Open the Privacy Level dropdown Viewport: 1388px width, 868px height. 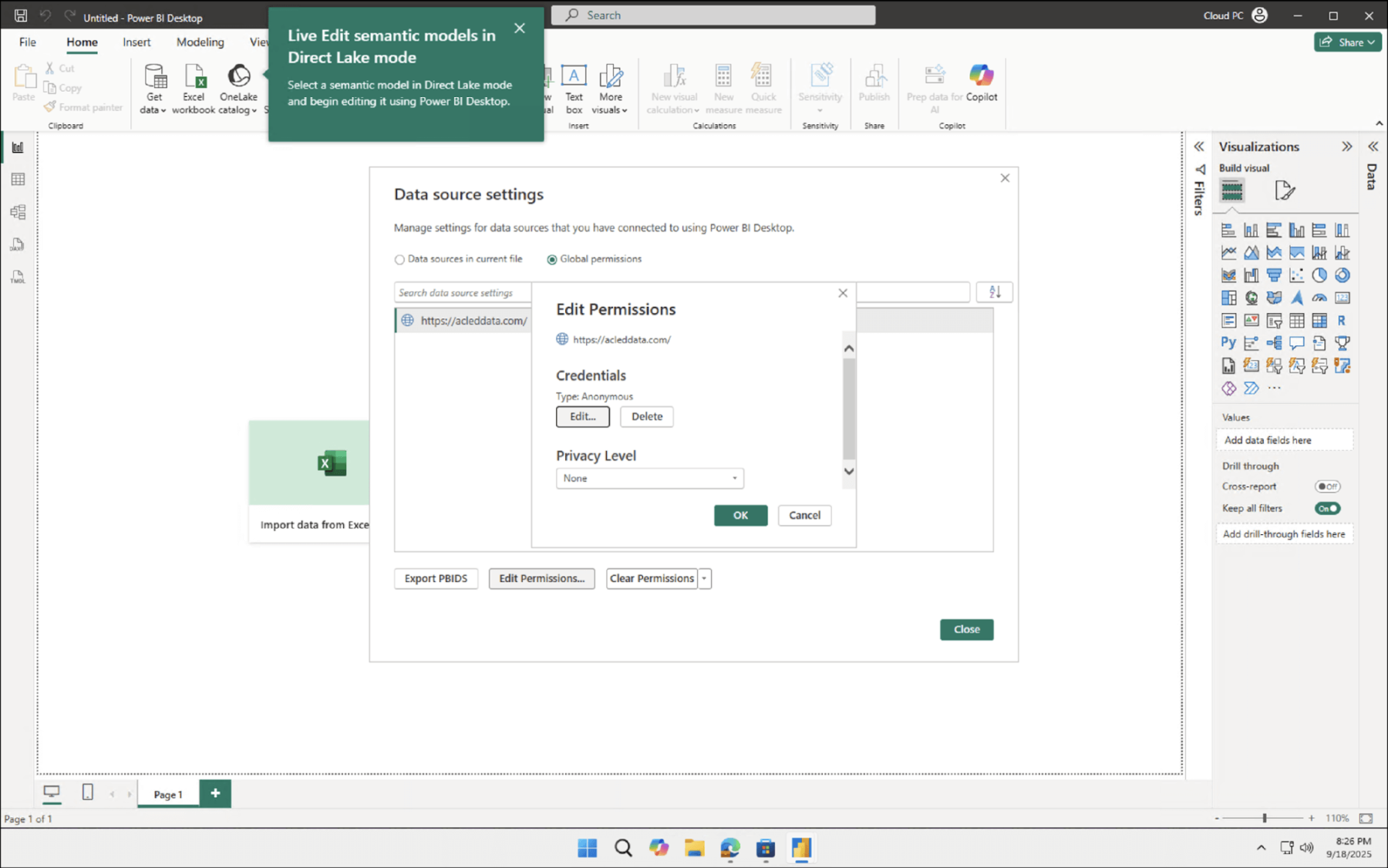[x=734, y=478]
